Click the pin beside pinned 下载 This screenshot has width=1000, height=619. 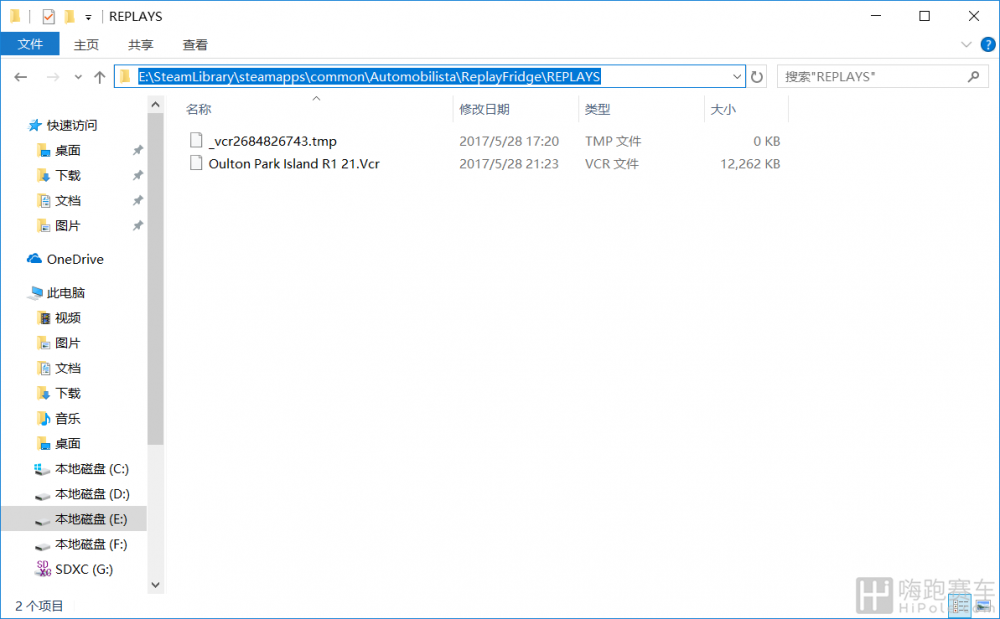(137, 175)
